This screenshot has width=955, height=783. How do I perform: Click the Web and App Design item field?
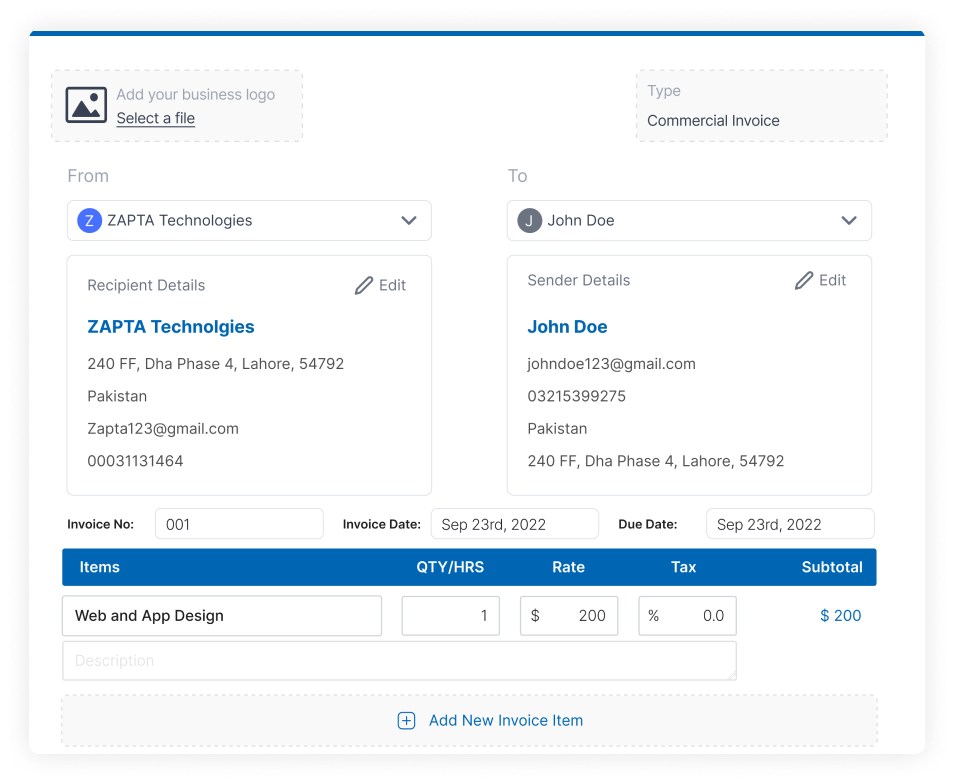[221, 616]
